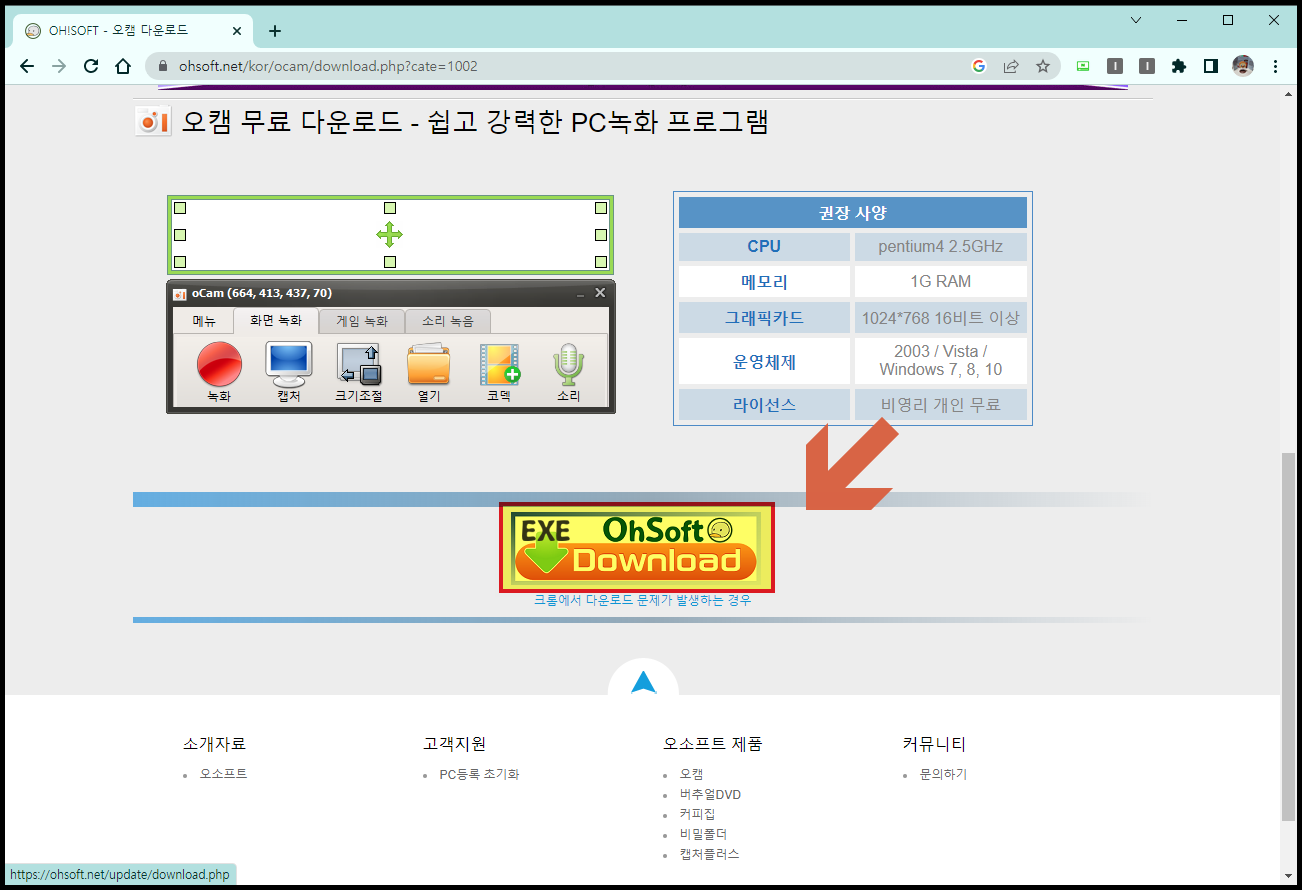The width and height of the screenshot is (1302, 890).
Task: Open the green extension icon
Action: (1083, 66)
